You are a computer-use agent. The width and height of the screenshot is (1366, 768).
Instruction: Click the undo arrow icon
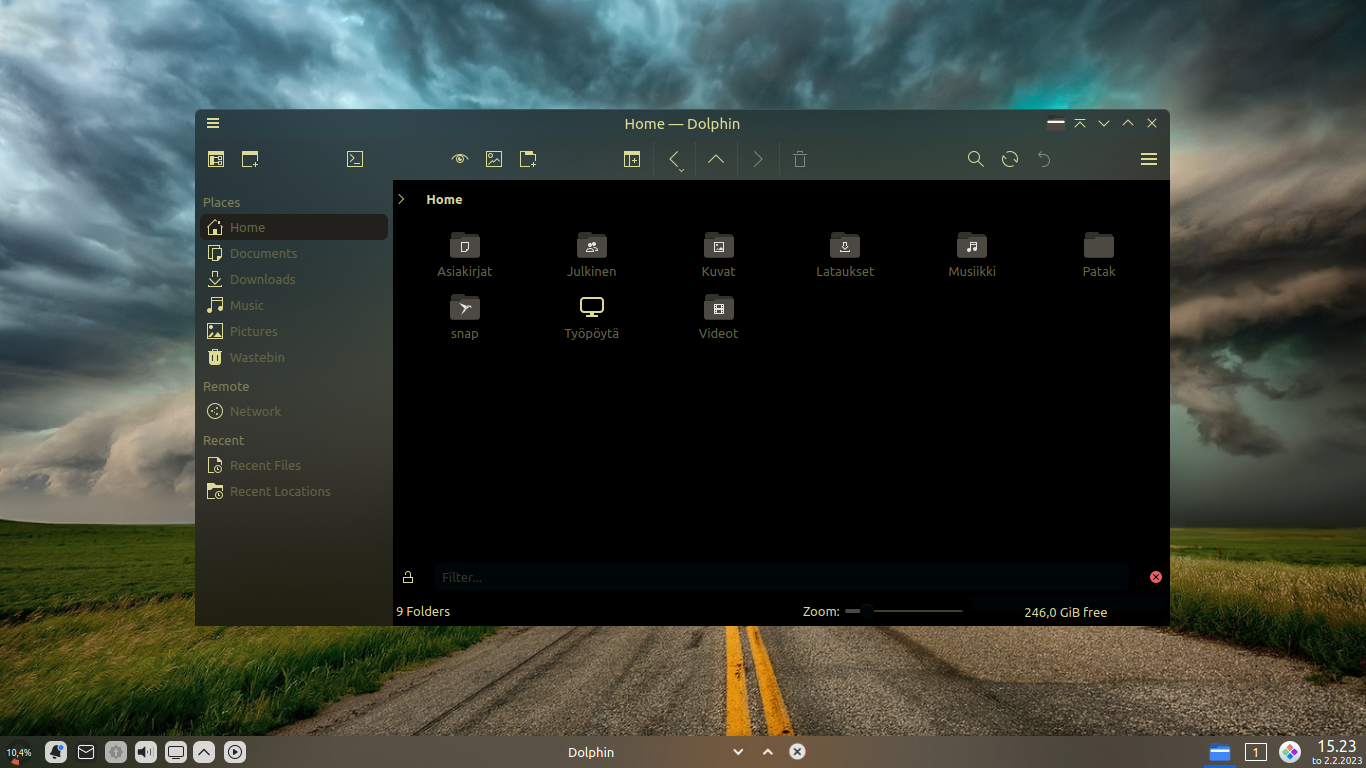pyautogui.click(x=1044, y=159)
